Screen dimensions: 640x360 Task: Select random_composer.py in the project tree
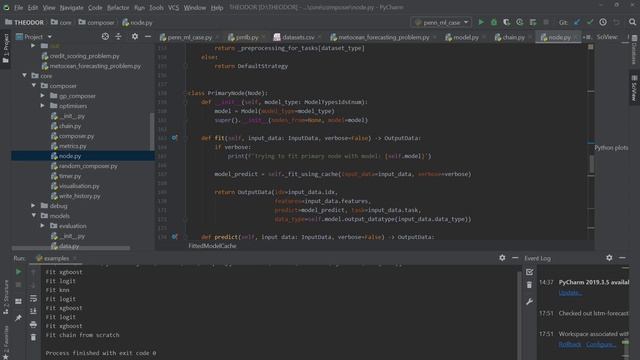88,166
